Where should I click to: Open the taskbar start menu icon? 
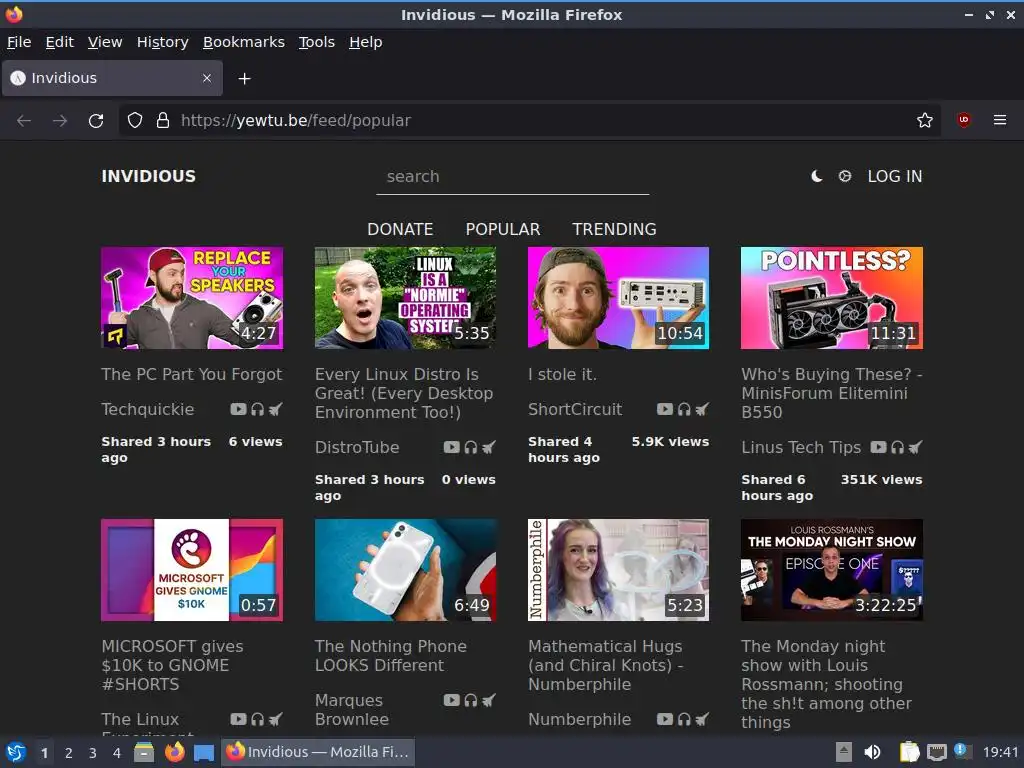16,752
